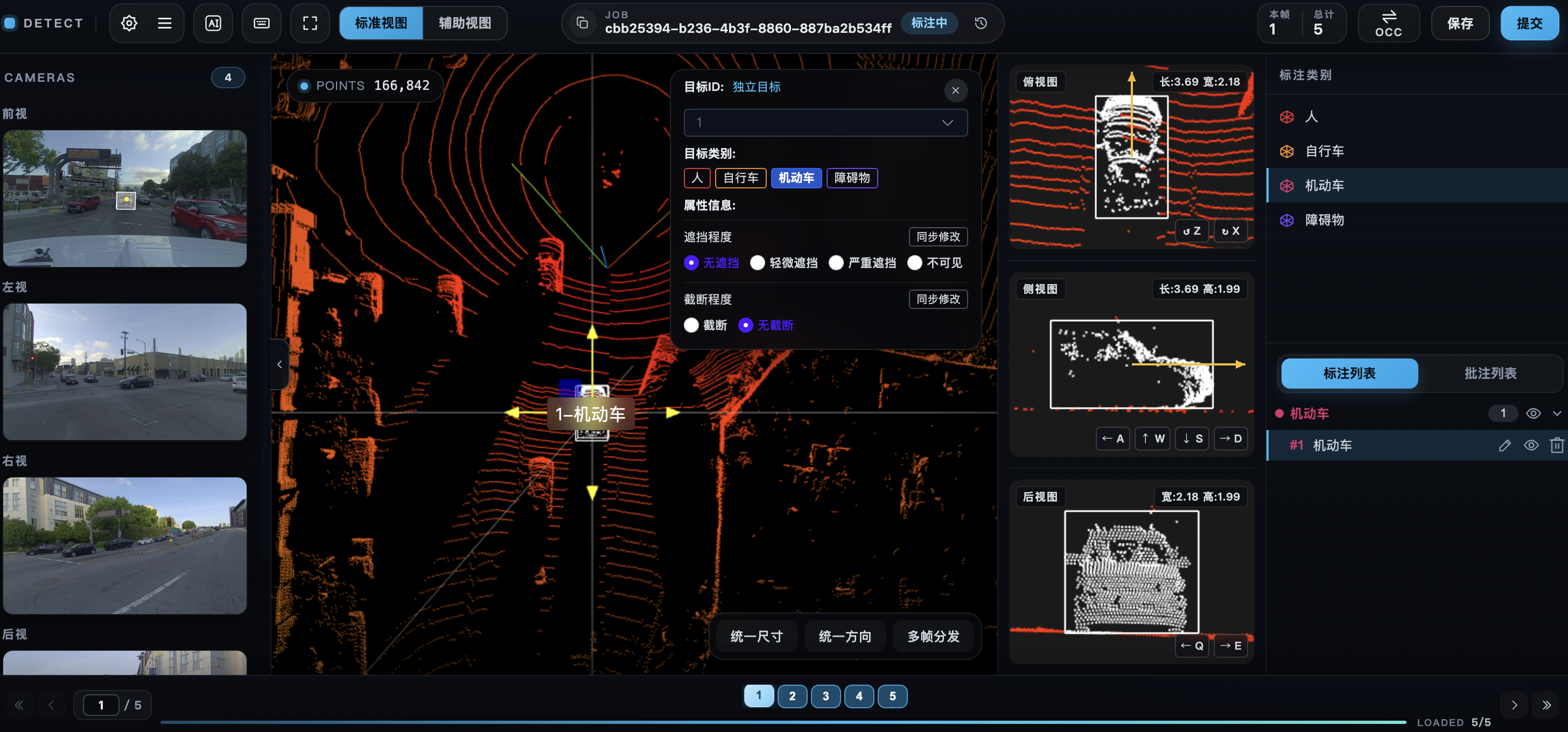This screenshot has height=732, width=1568.
Task: Toggle visibility of #1 机动车 item
Action: coord(1531,446)
